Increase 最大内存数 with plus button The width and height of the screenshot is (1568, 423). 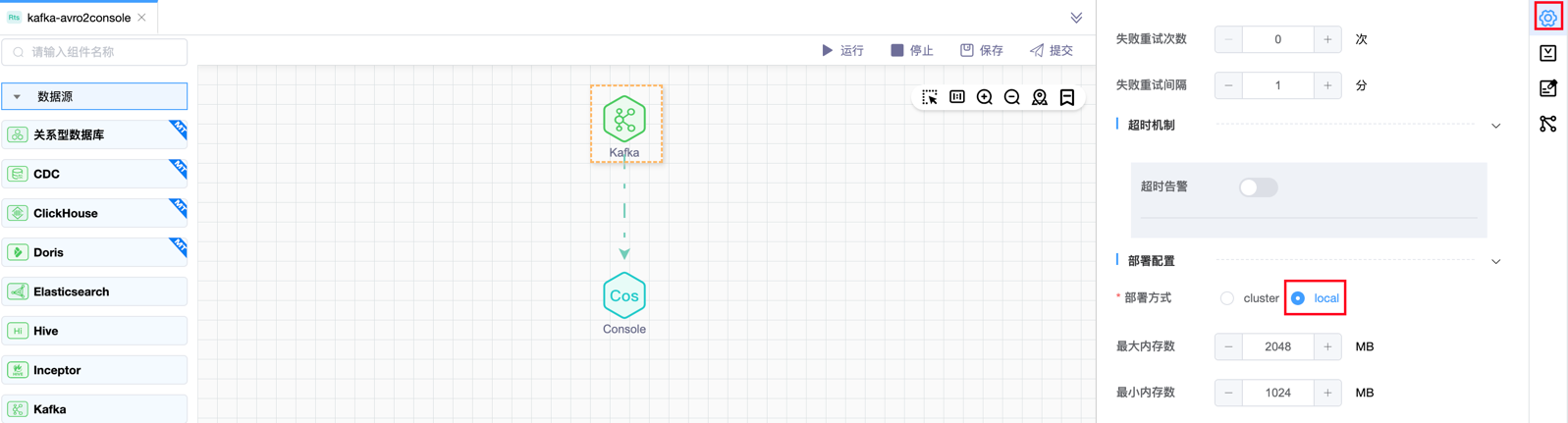1327,346
